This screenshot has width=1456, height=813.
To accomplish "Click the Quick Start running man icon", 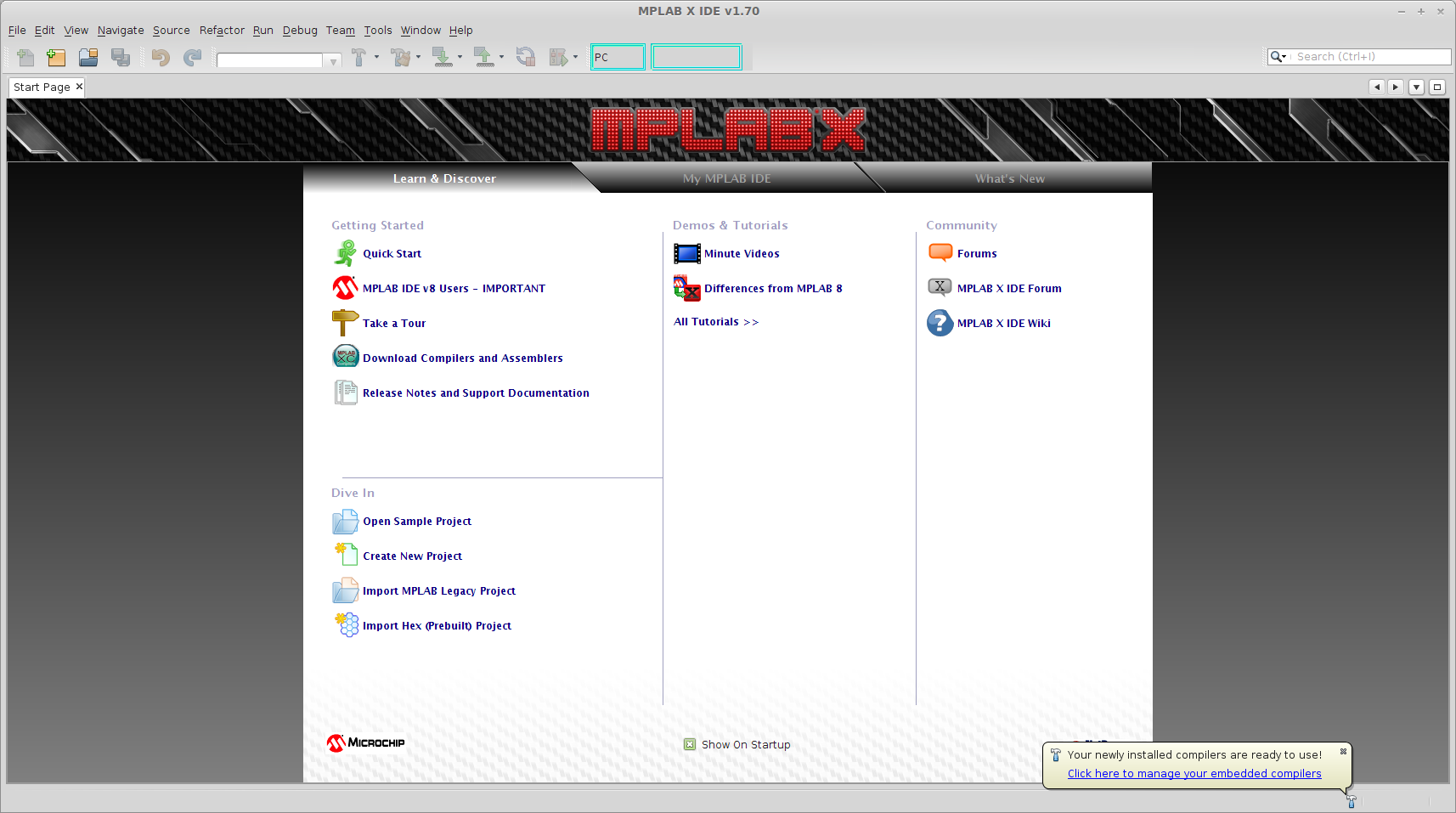I will pos(345,253).
